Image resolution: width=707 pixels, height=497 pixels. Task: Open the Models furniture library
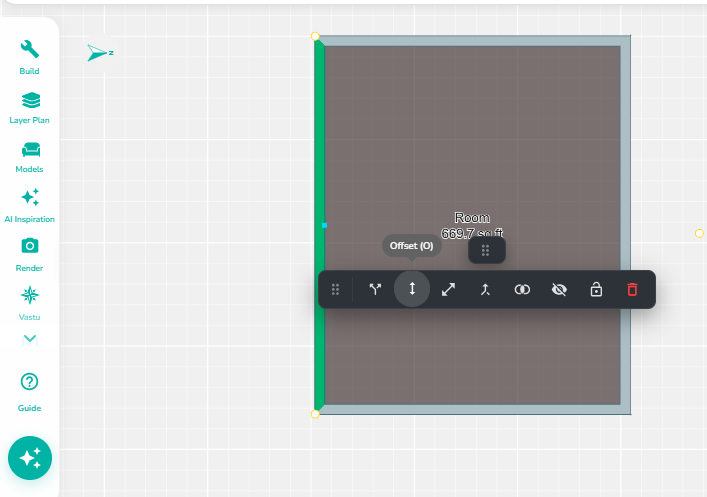29,157
